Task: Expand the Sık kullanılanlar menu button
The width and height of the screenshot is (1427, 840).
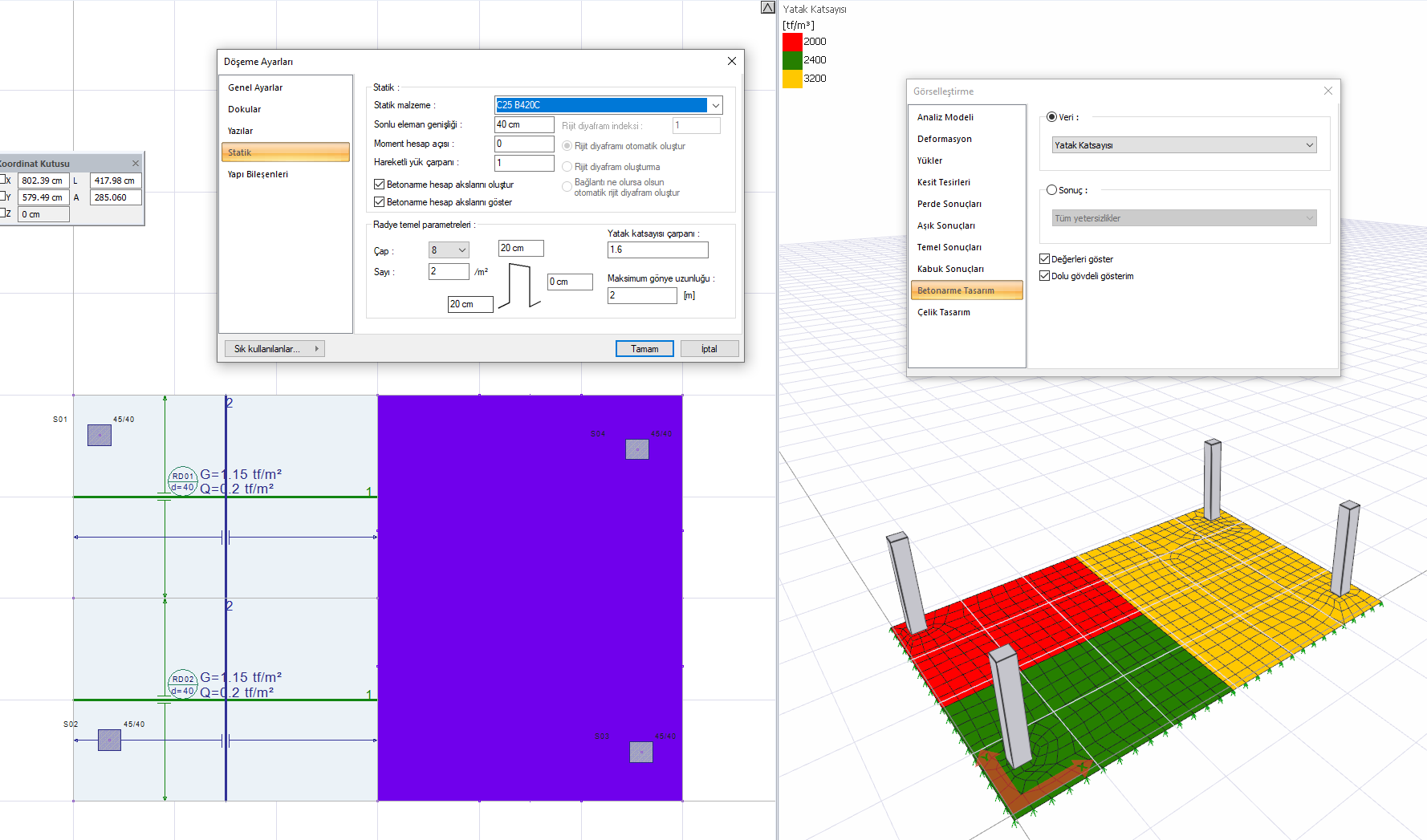Action: tap(274, 349)
